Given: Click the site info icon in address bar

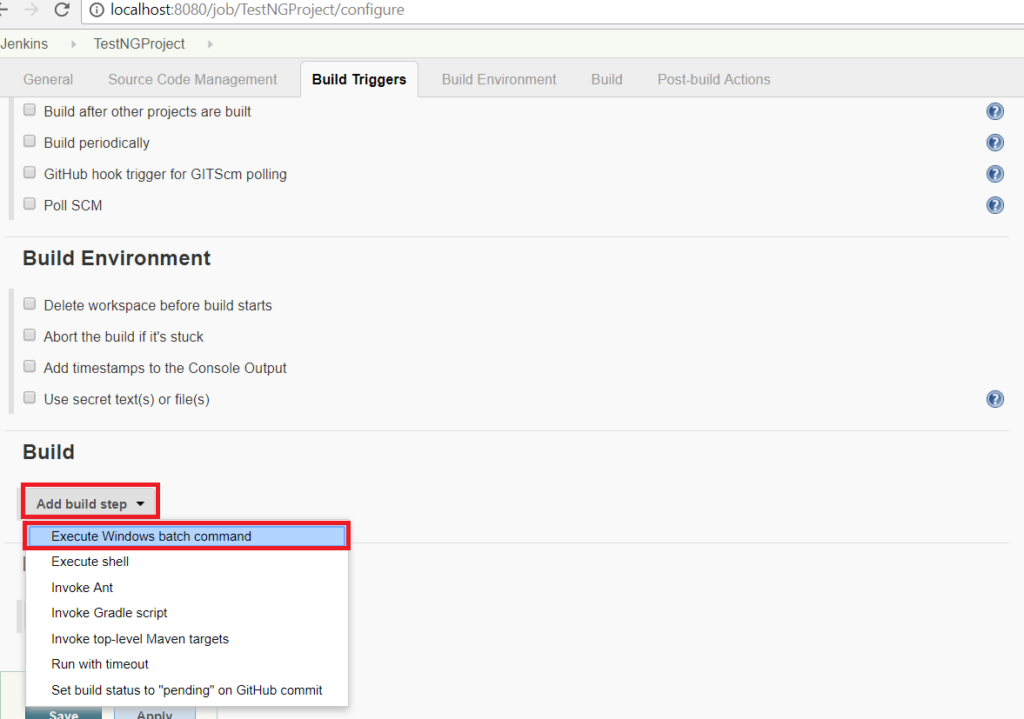Looking at the screenshot, I should coord(97,11).
